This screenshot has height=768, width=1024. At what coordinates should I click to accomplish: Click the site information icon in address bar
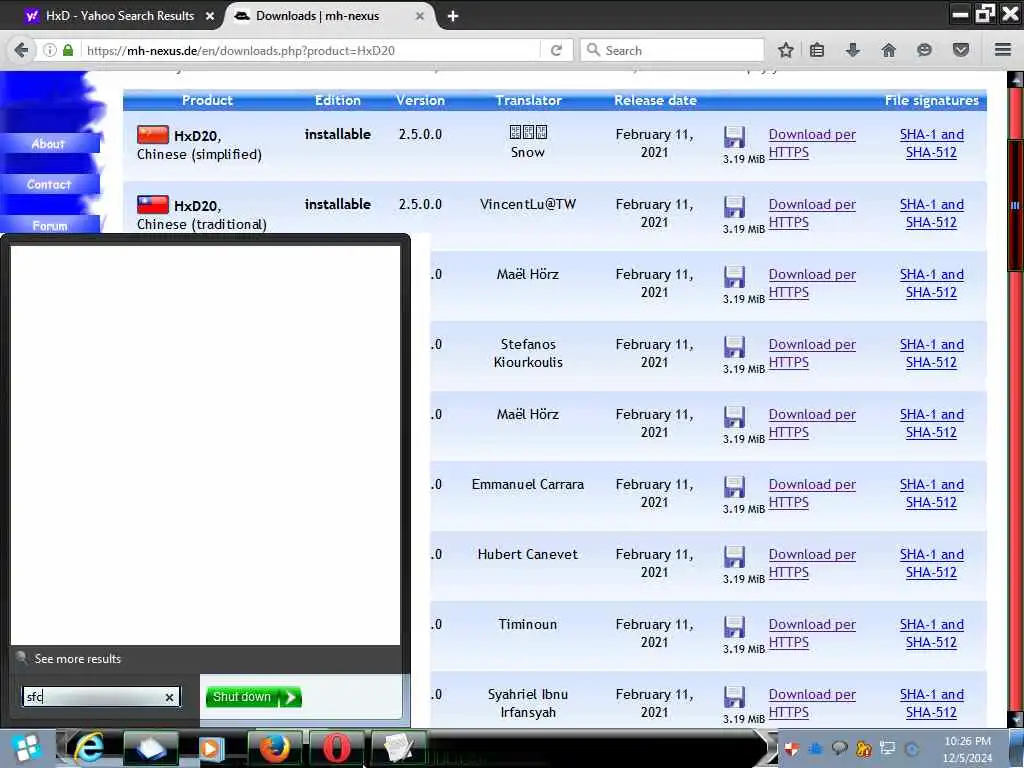50,50
